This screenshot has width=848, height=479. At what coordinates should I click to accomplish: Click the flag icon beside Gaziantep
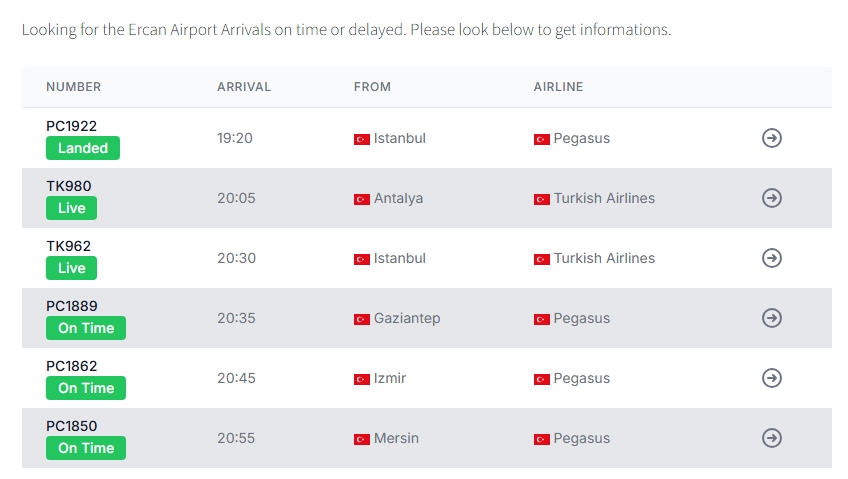coord(362,319)
